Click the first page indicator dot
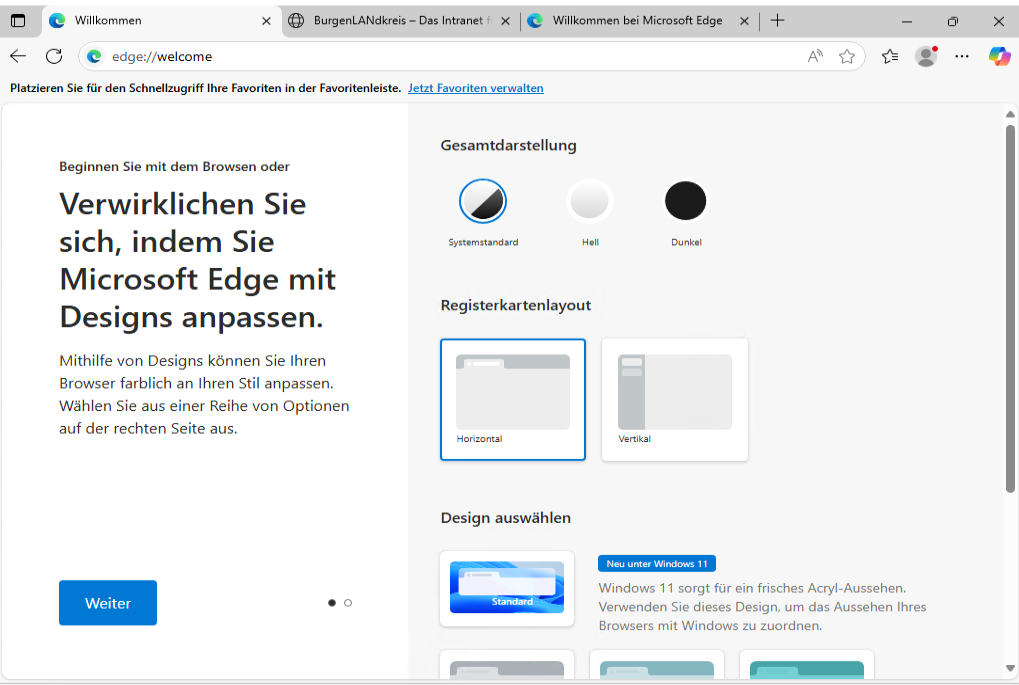Image resolution: width=1019 pixels, height=685 pixels. coord(332,603)
